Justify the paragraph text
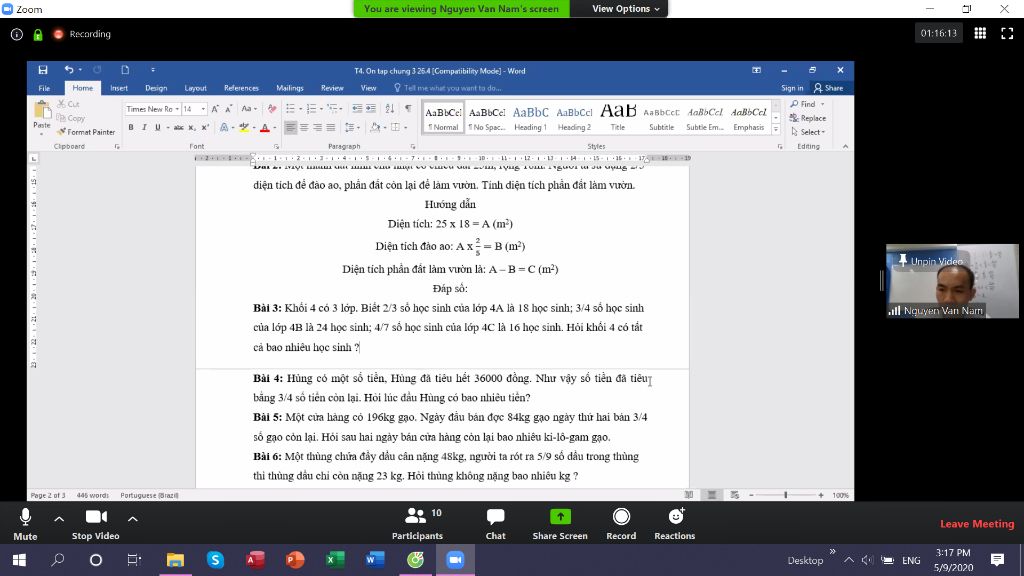 [x=331, y=127]
